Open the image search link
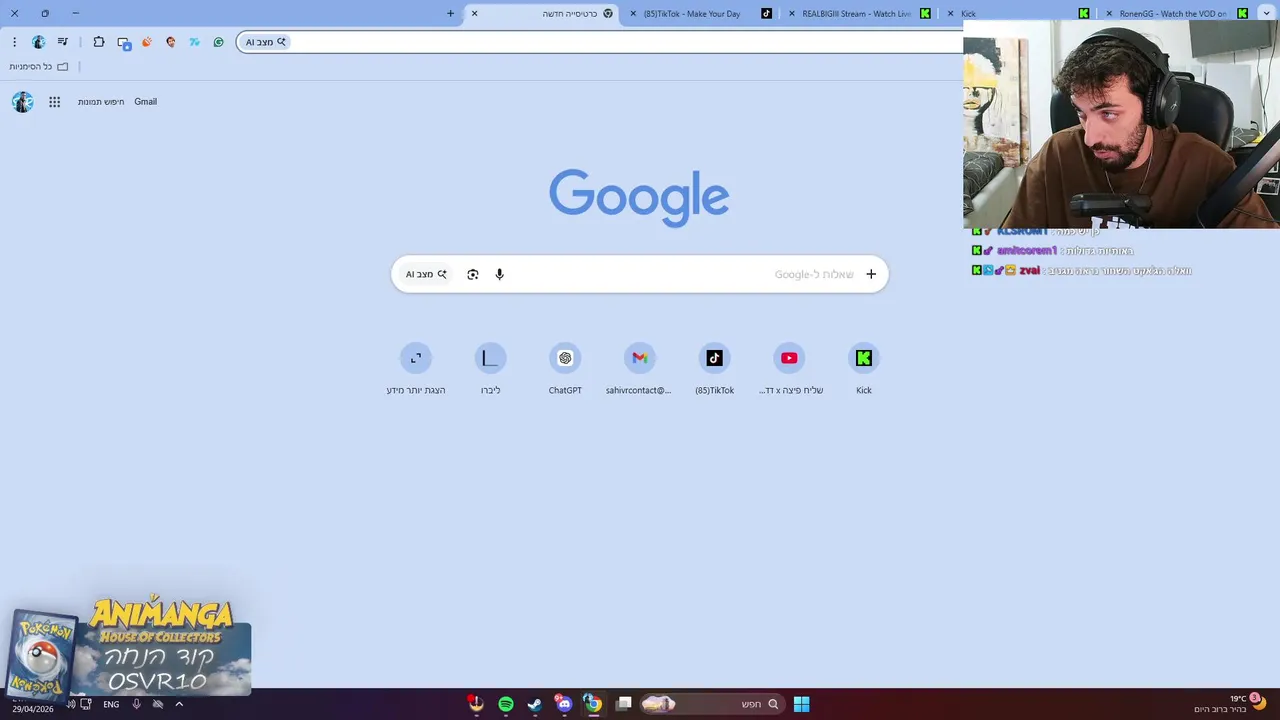 pyautogui.click(x=101, y=102)
